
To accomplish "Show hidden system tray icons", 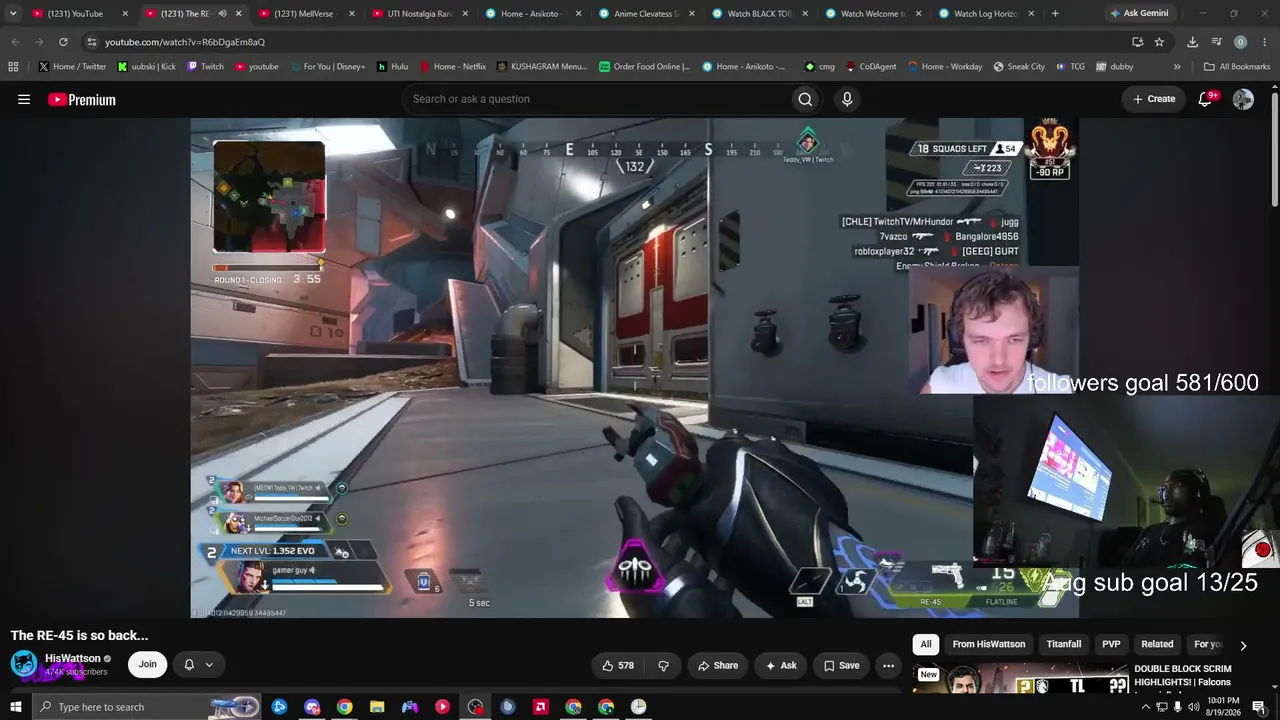I will tap(1145, 707).
